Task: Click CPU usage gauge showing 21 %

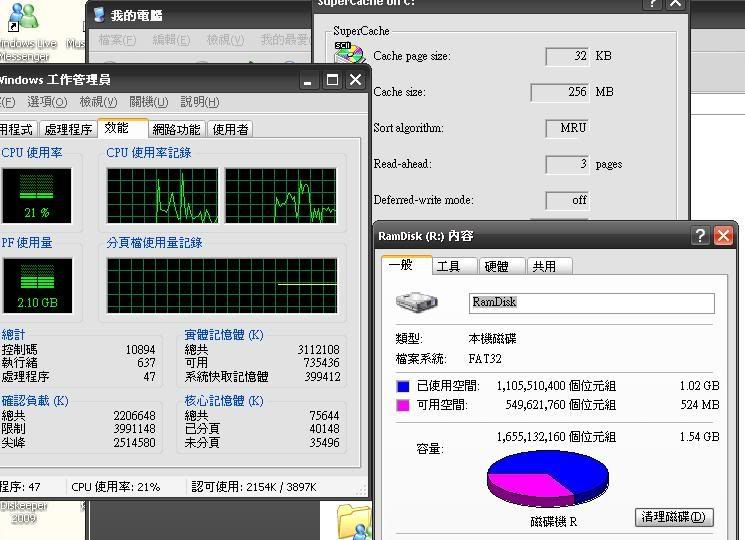Action: pyautogui.click(x=37, y=196)
